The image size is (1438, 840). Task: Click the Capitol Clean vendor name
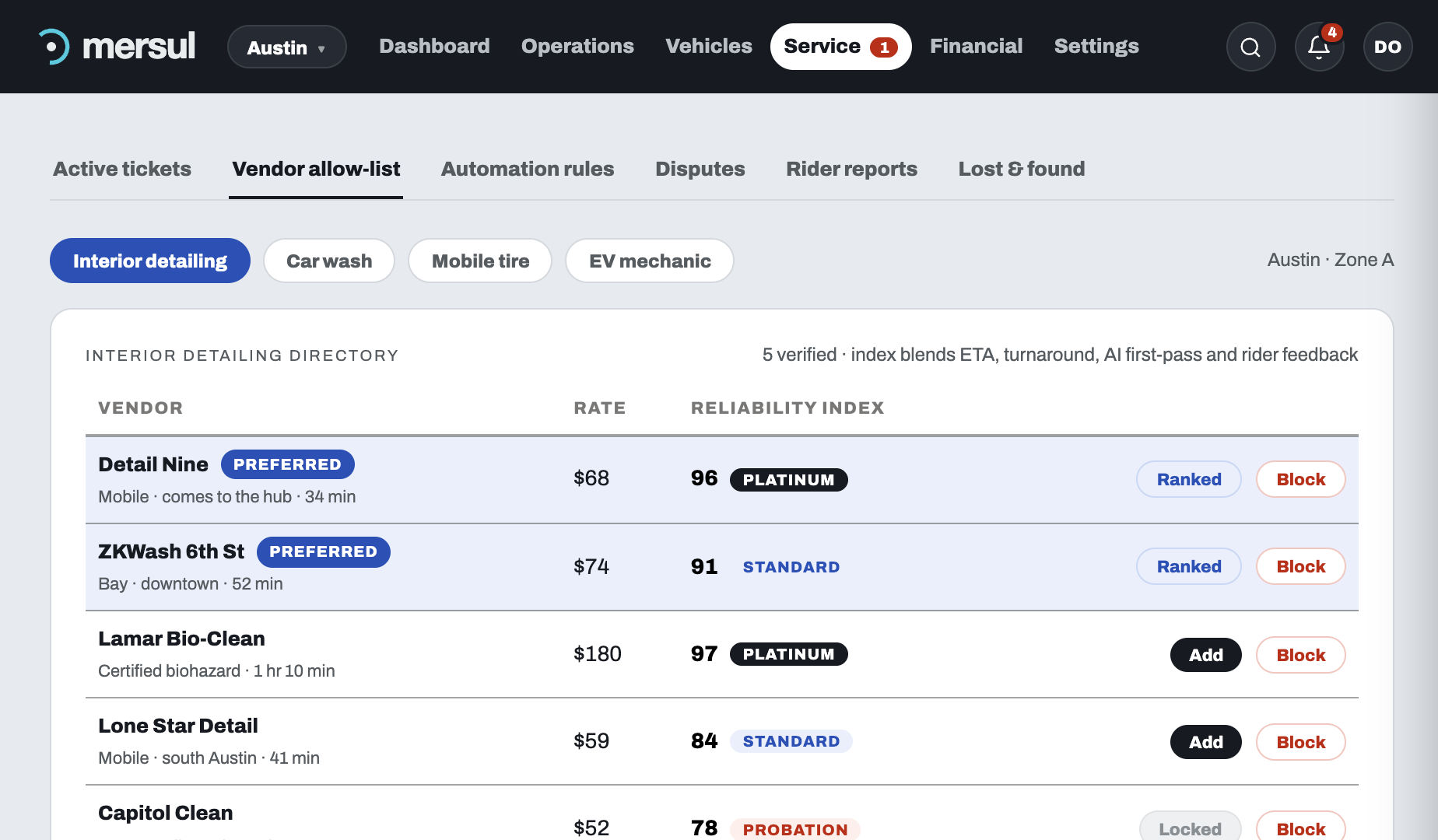166,813
